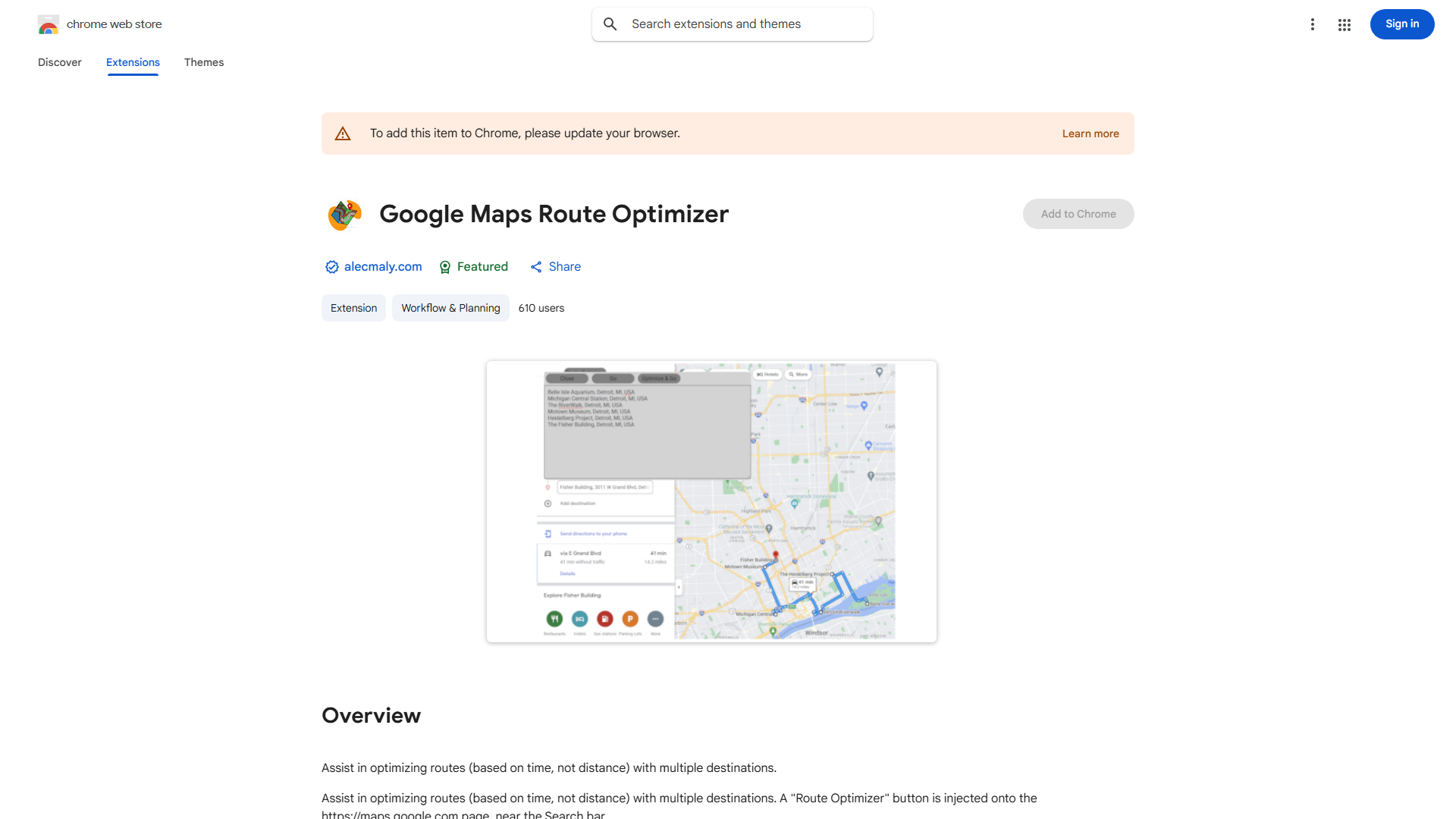Open the alecmaly.com publisher link
1456x819 pixels.
tap(383, 267)
